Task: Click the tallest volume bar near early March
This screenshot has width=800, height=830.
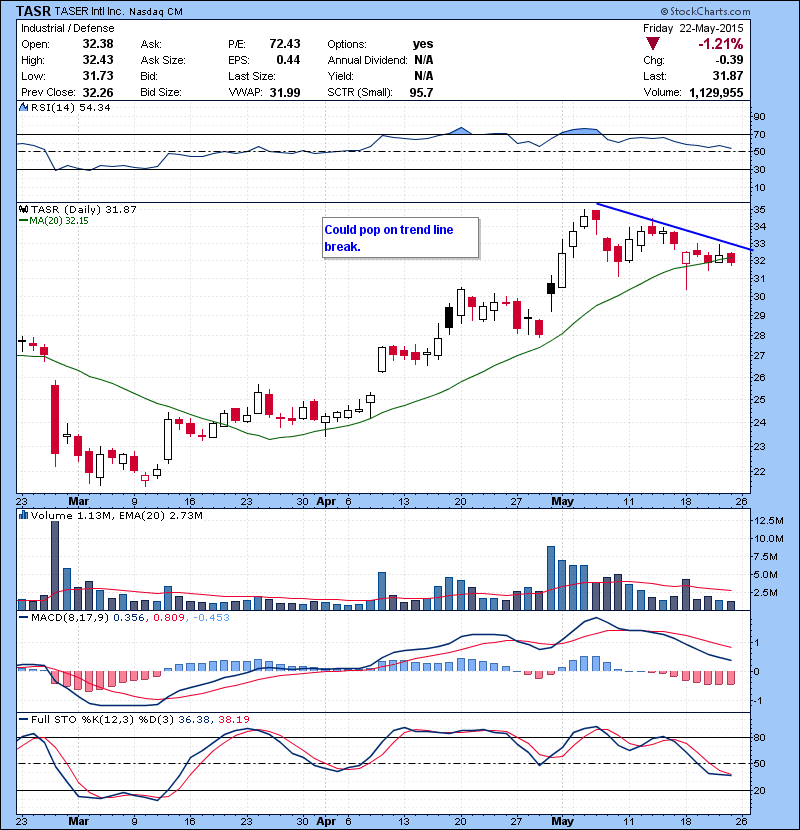Action: coord(55,565)
